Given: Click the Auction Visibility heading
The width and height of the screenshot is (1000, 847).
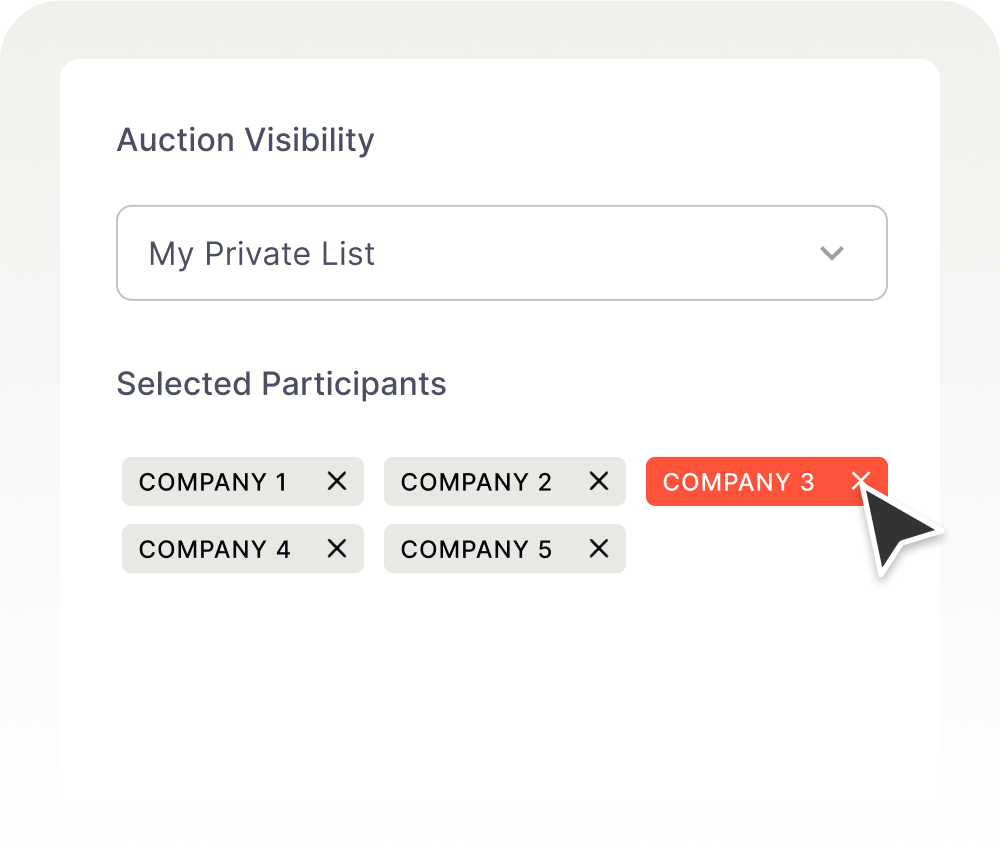Looking at the screenshot, I should click(246, 141).
